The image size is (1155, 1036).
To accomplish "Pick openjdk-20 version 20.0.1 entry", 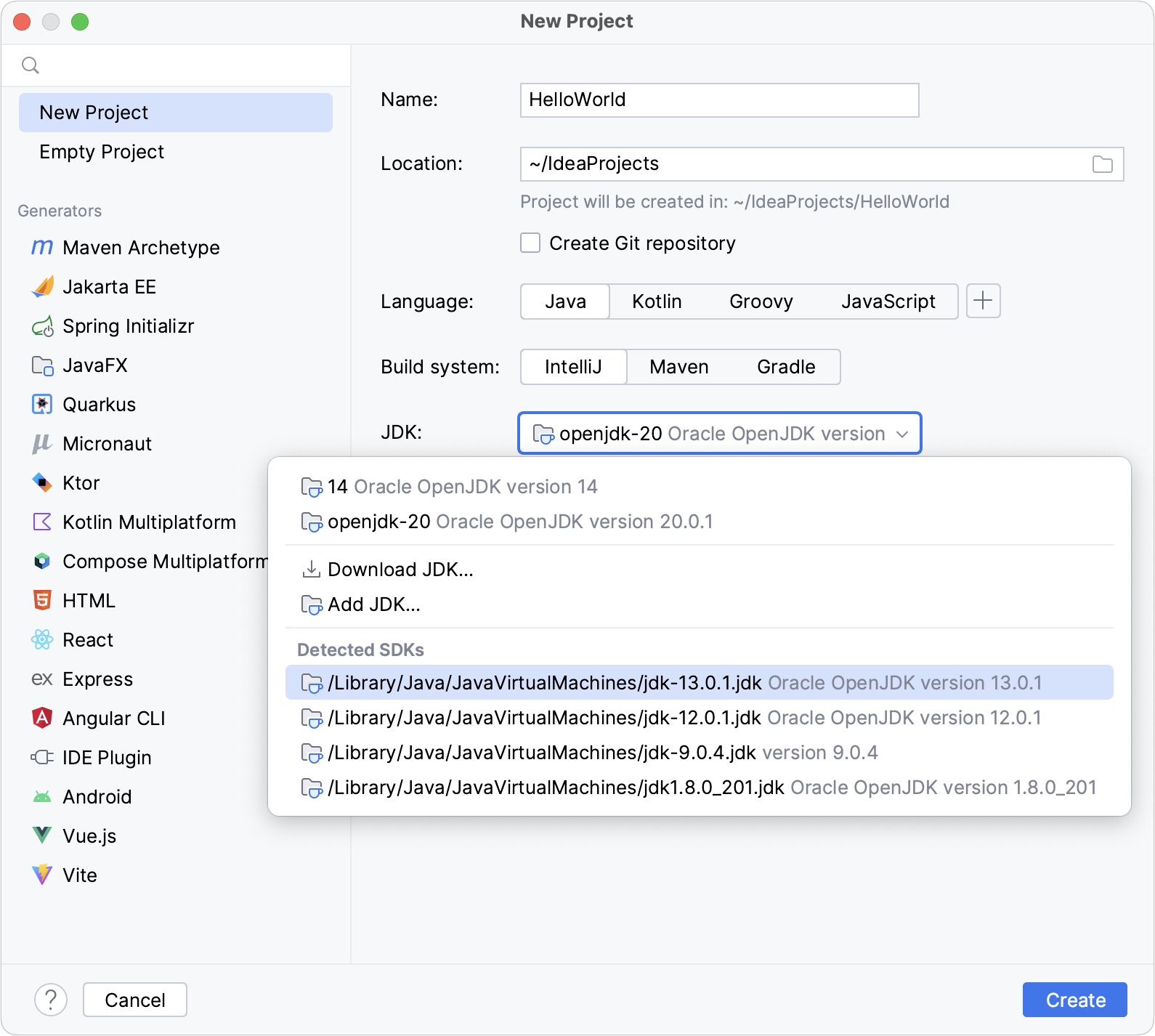I will (700, 522).
